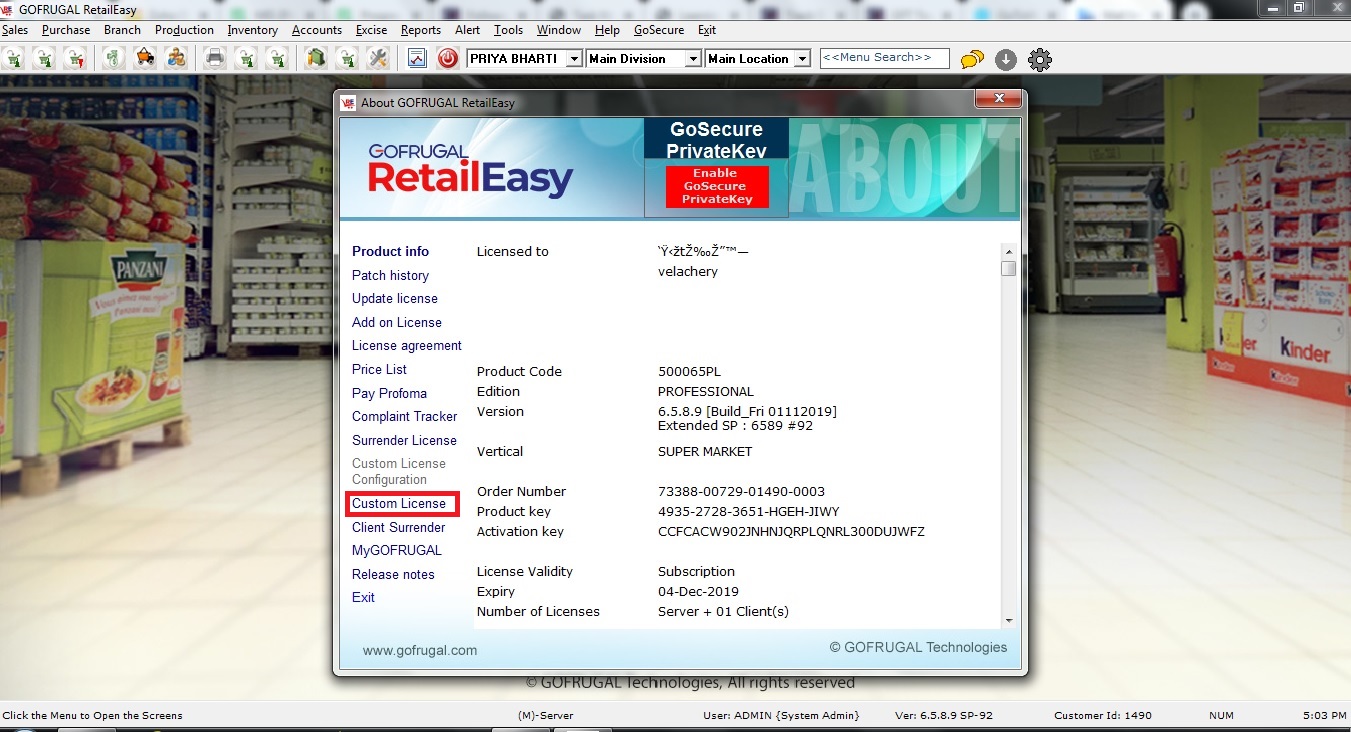The width and height of the screenshot is (1351, 732).
Task: Click the orange shopping basket toolbar icon
Action: (x=145, y=58)
